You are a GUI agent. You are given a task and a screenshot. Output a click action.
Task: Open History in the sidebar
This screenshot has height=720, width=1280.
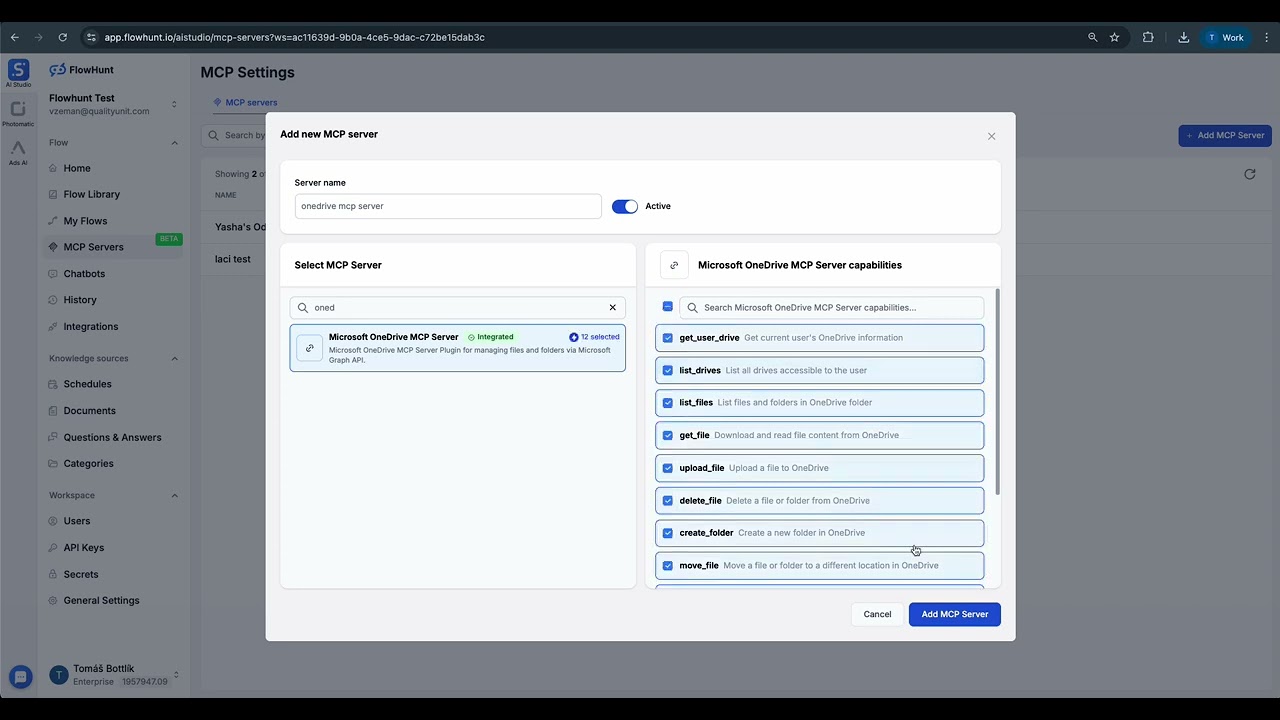(80, 300)
